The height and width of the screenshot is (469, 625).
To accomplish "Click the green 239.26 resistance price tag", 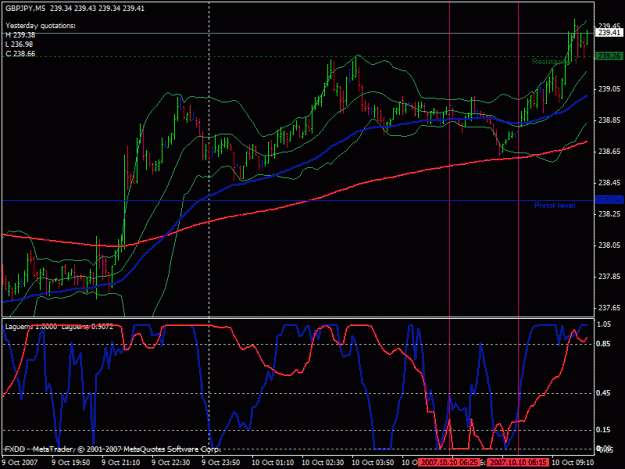I will [x=609, y=56].
